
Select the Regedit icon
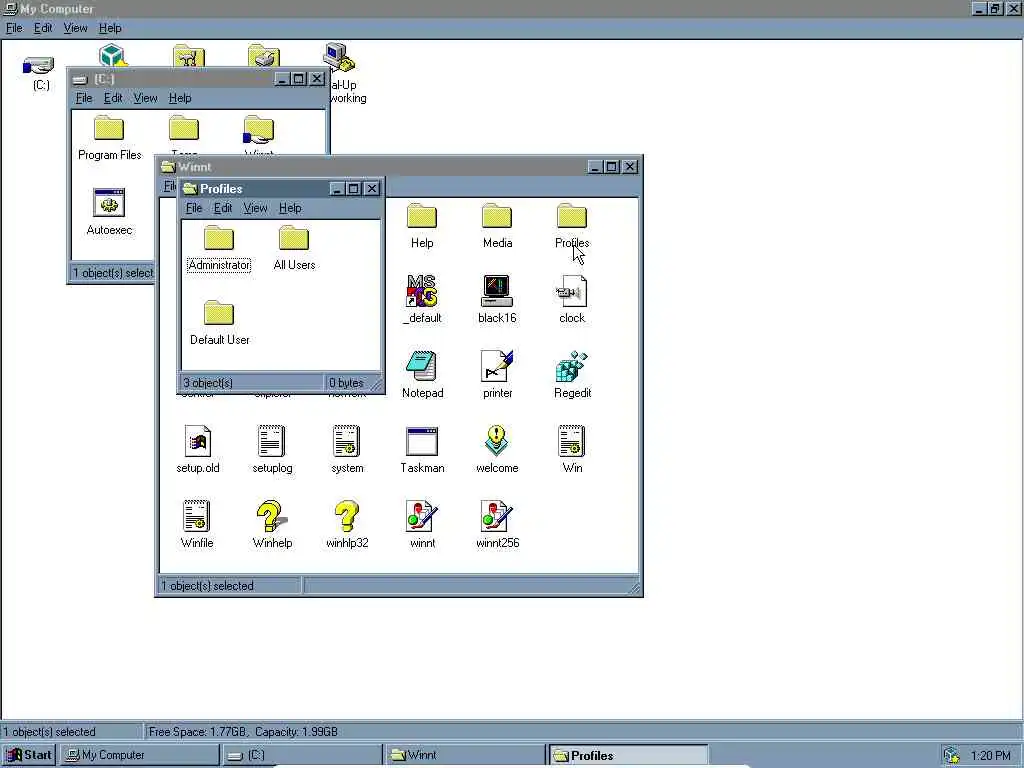click(x=572, y=376)
